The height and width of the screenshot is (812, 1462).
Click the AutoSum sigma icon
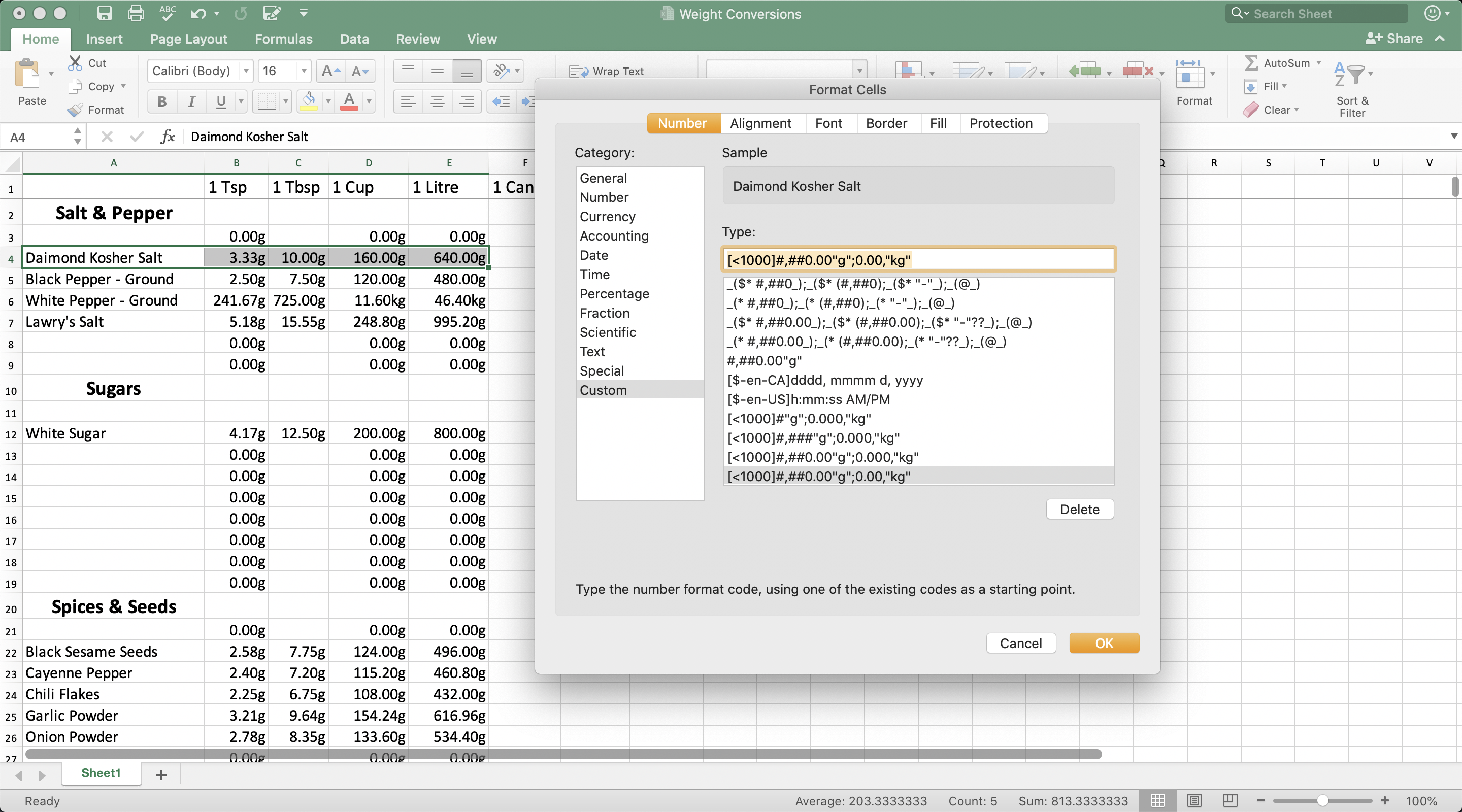1251,63
